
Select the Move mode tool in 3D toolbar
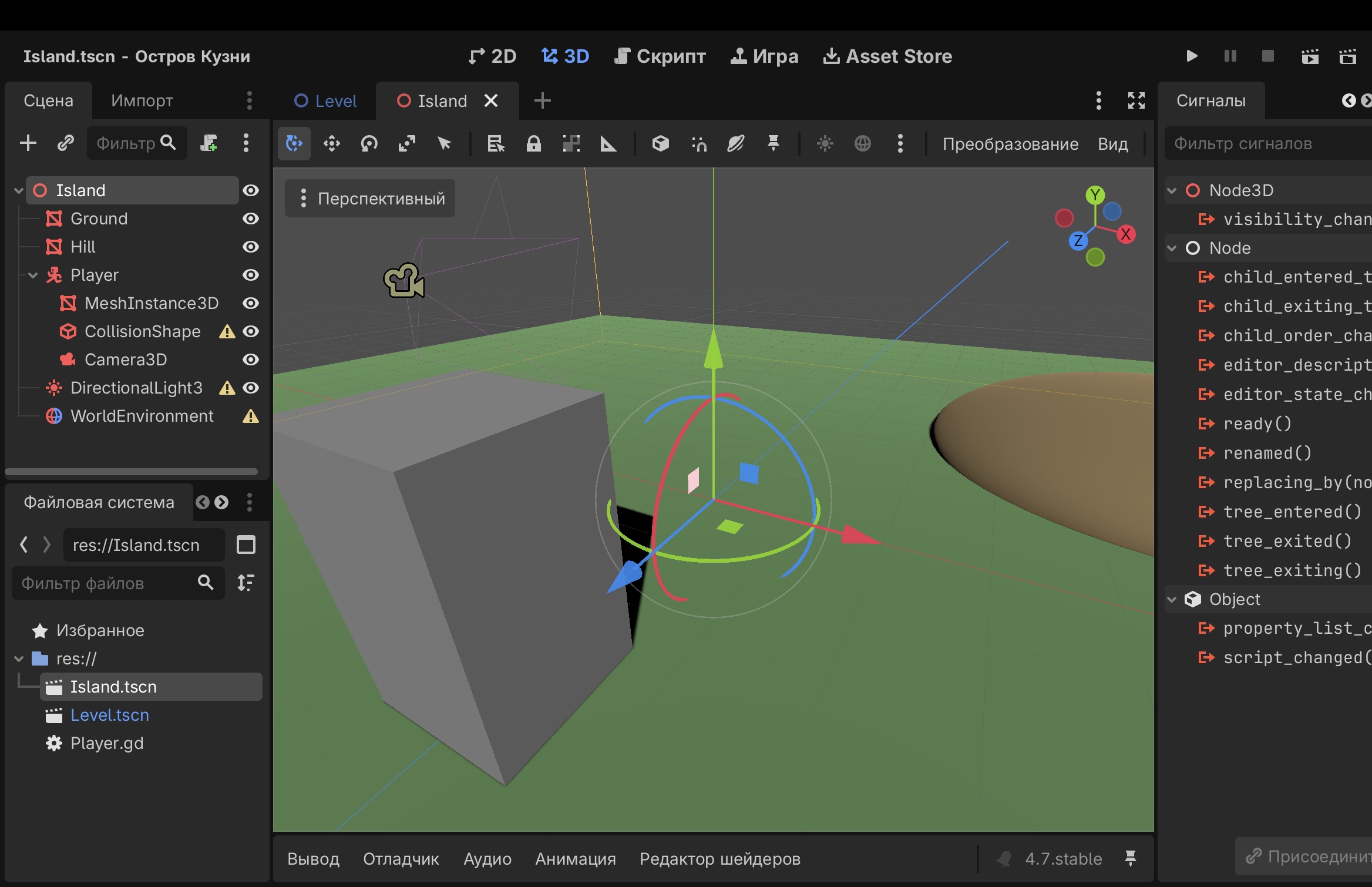(x=332, y=144)
